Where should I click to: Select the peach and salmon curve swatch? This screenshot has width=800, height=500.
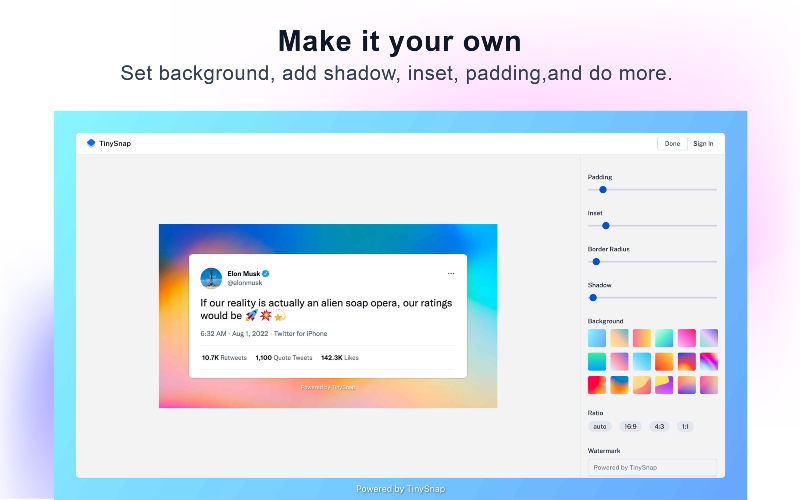click(642, 385)
